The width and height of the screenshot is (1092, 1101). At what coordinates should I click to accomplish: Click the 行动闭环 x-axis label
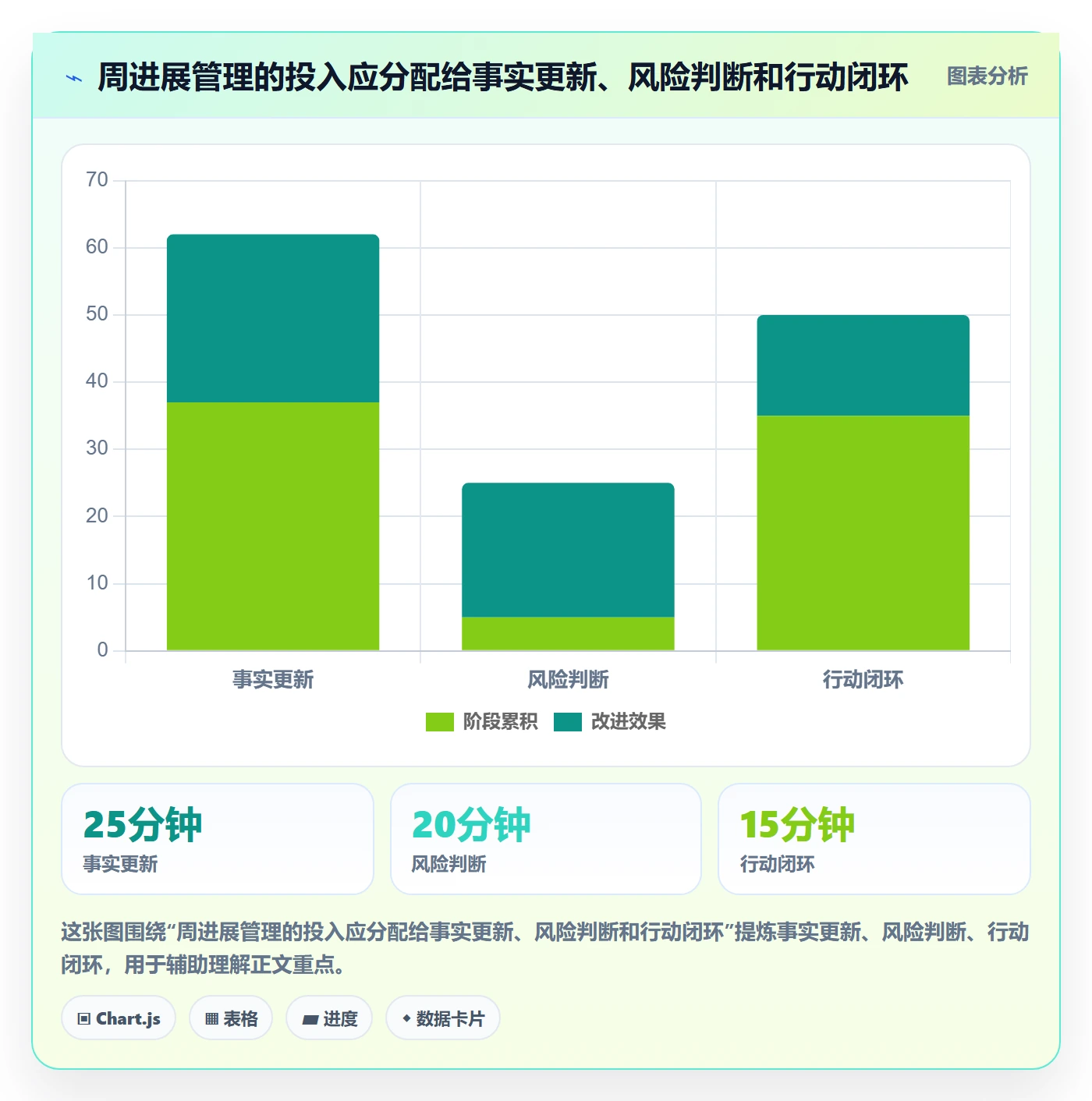[863, 680]
